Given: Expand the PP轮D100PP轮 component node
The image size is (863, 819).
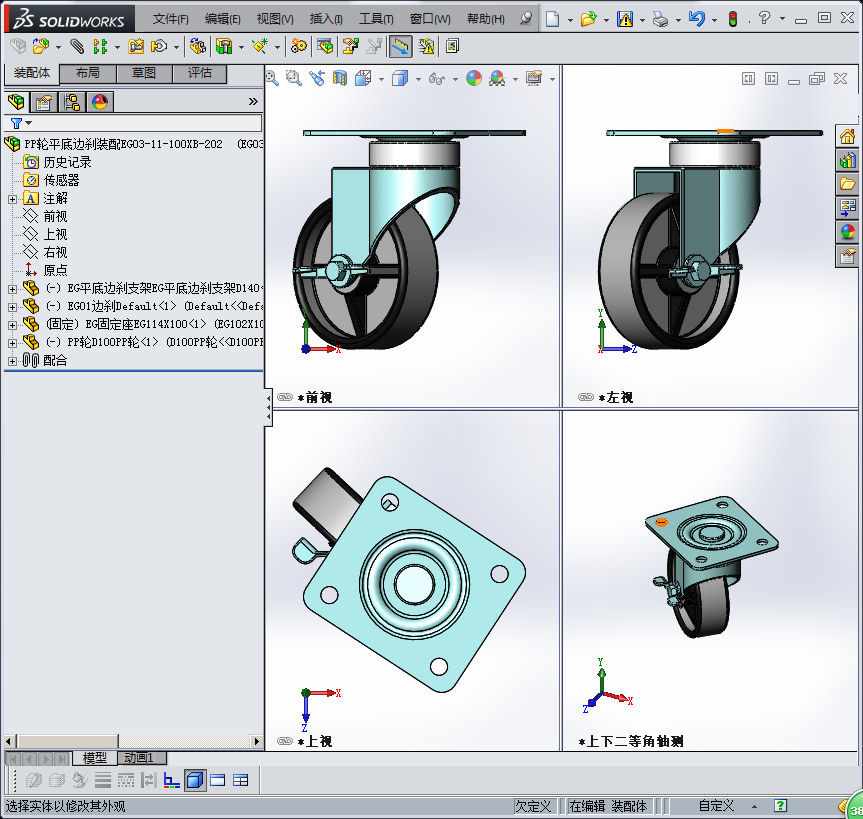Looking at the screenshot, I should [x=12, y=343].
